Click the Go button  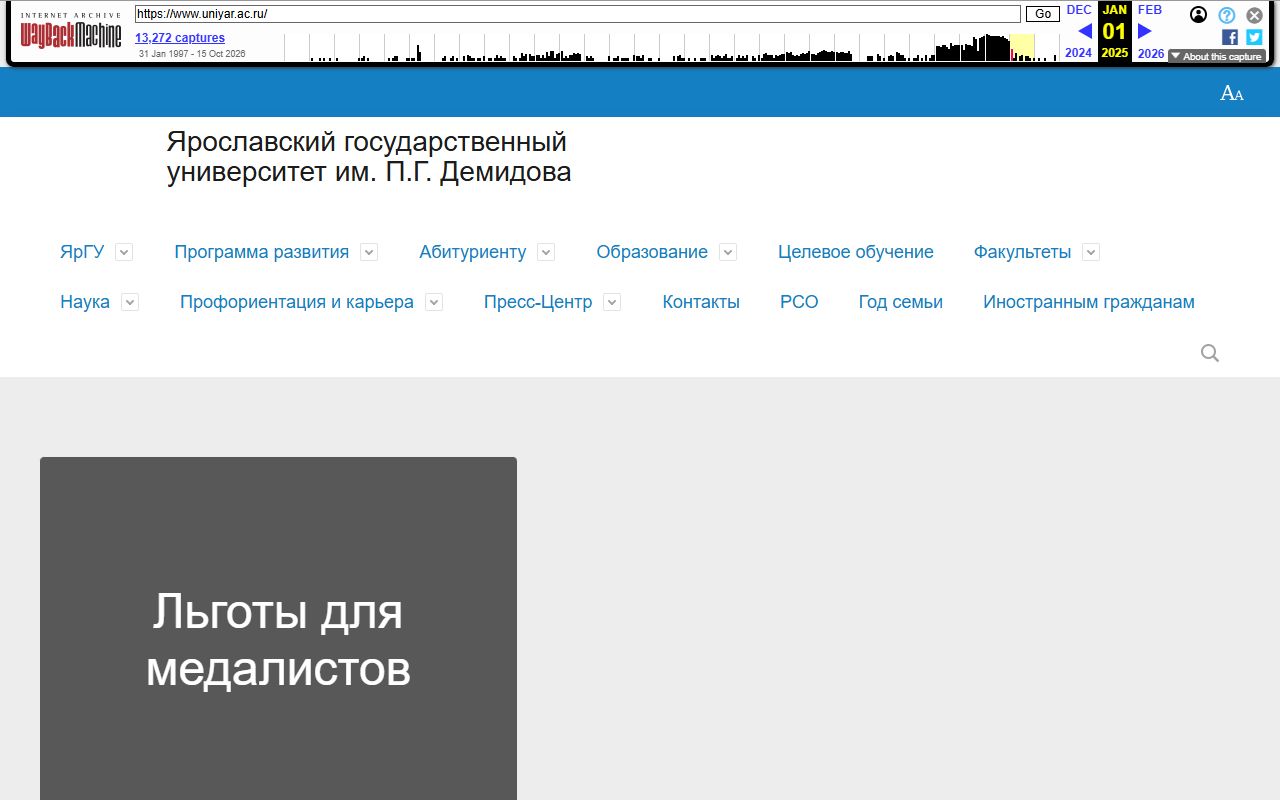pos(1043,14)
